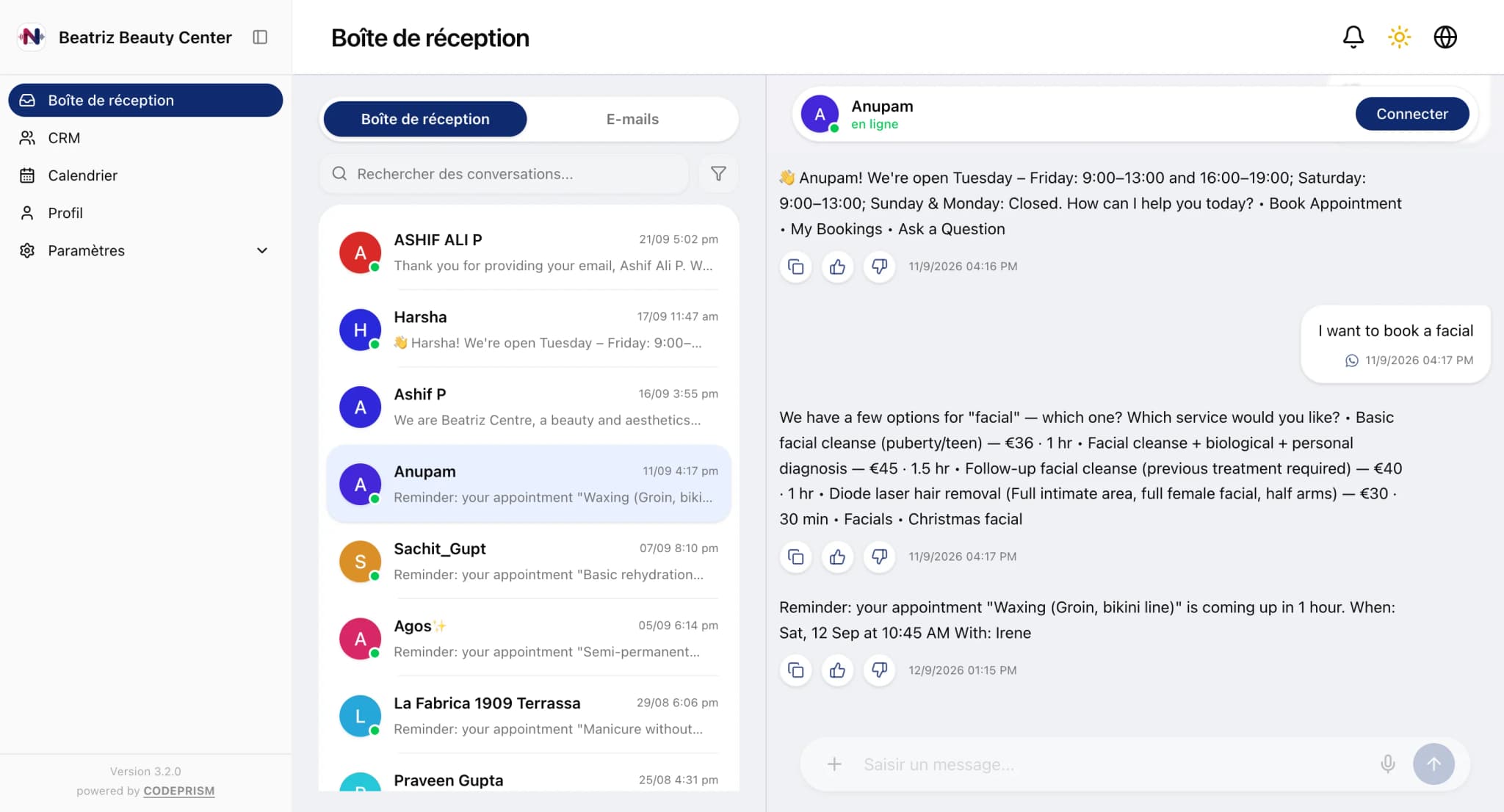The height and width of the screenshot is (812, 1504).
Task: Follow the CODEPRISM link
Action: (179, 791)
